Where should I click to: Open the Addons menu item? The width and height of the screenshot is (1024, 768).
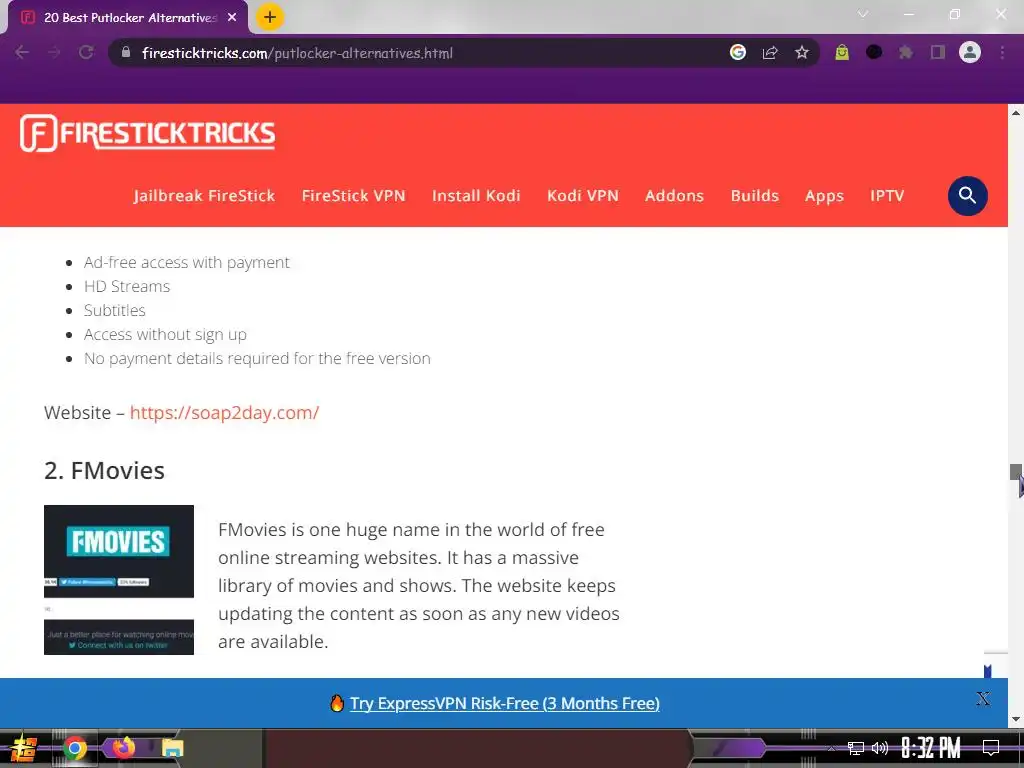coord(675,196)
